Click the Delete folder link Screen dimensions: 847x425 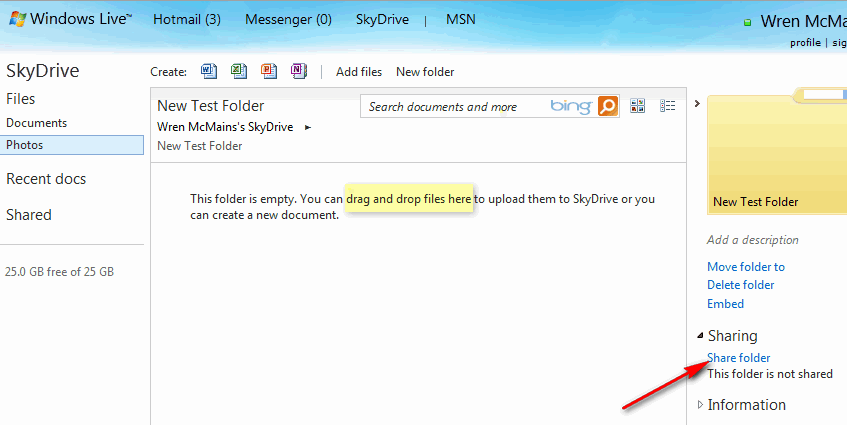[741, 285]
